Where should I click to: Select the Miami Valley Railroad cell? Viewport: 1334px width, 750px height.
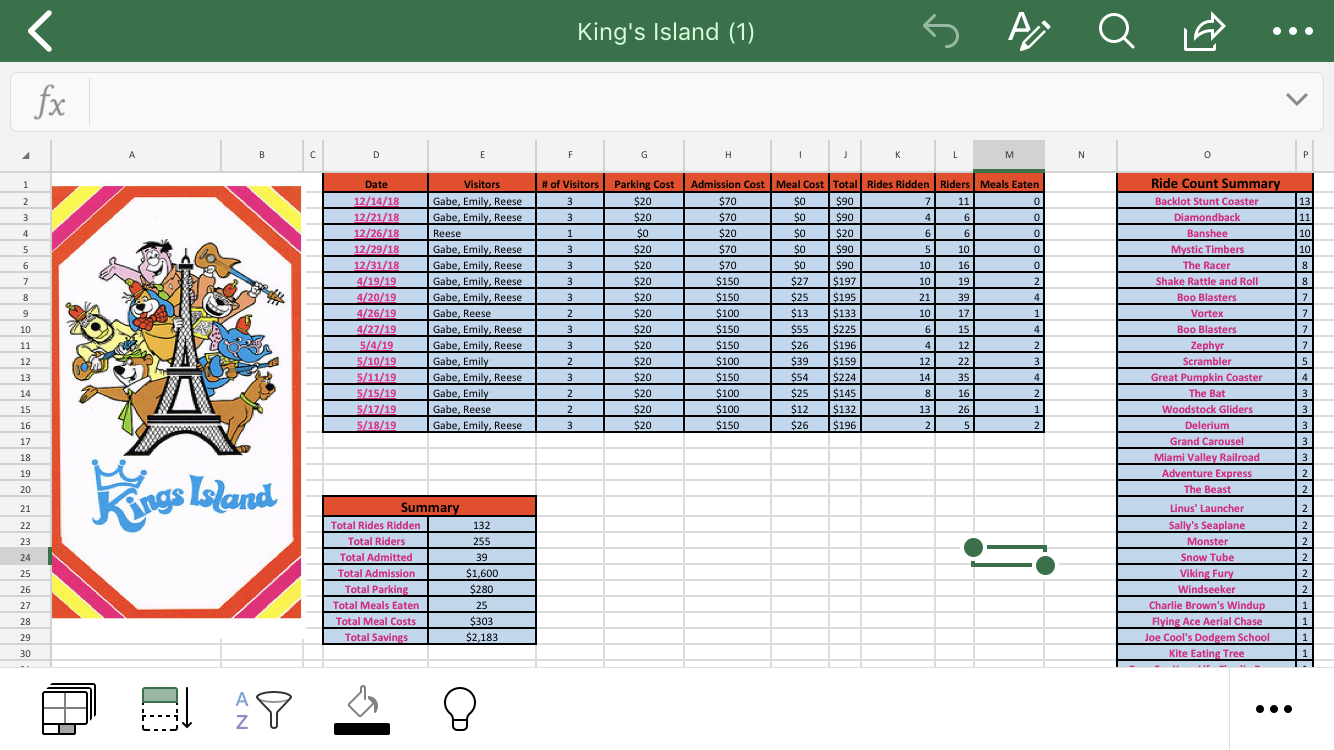coord(1207,457)
